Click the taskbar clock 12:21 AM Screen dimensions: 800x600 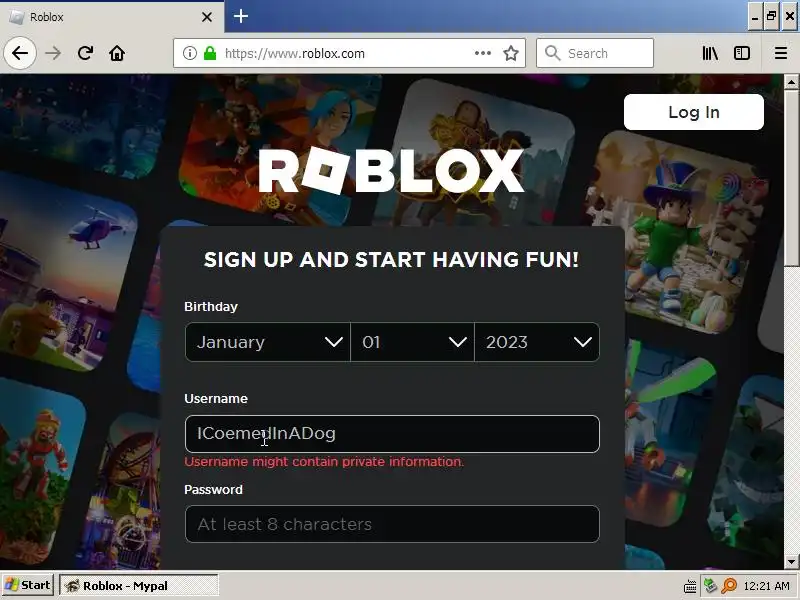766,586
